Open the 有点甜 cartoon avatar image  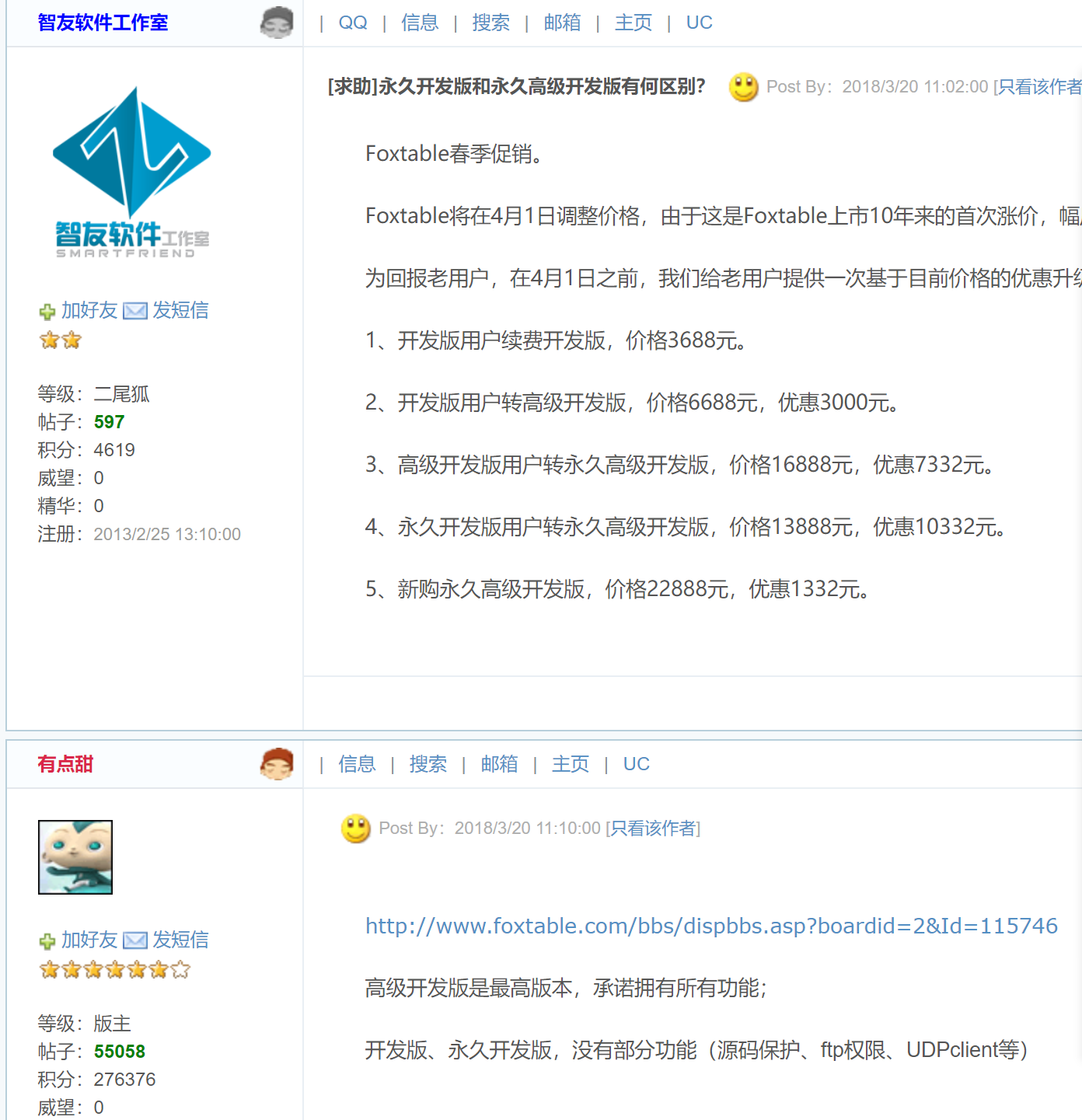[x=75, y=857]
